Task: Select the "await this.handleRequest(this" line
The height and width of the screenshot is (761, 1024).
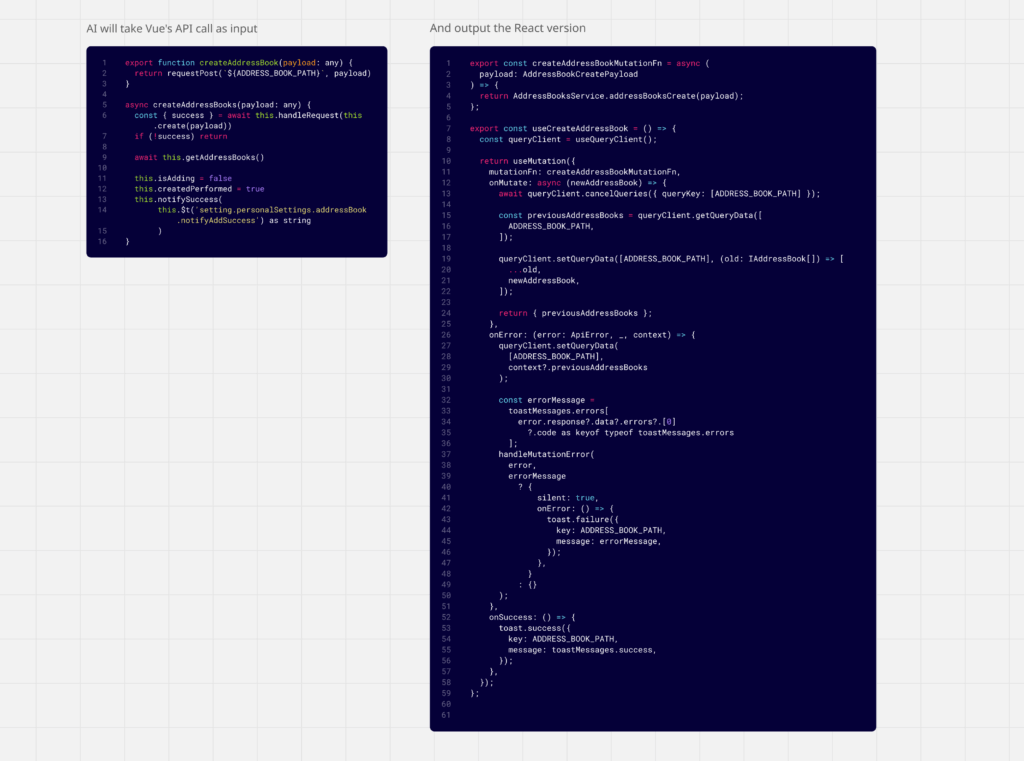Action: pos(248,115)
